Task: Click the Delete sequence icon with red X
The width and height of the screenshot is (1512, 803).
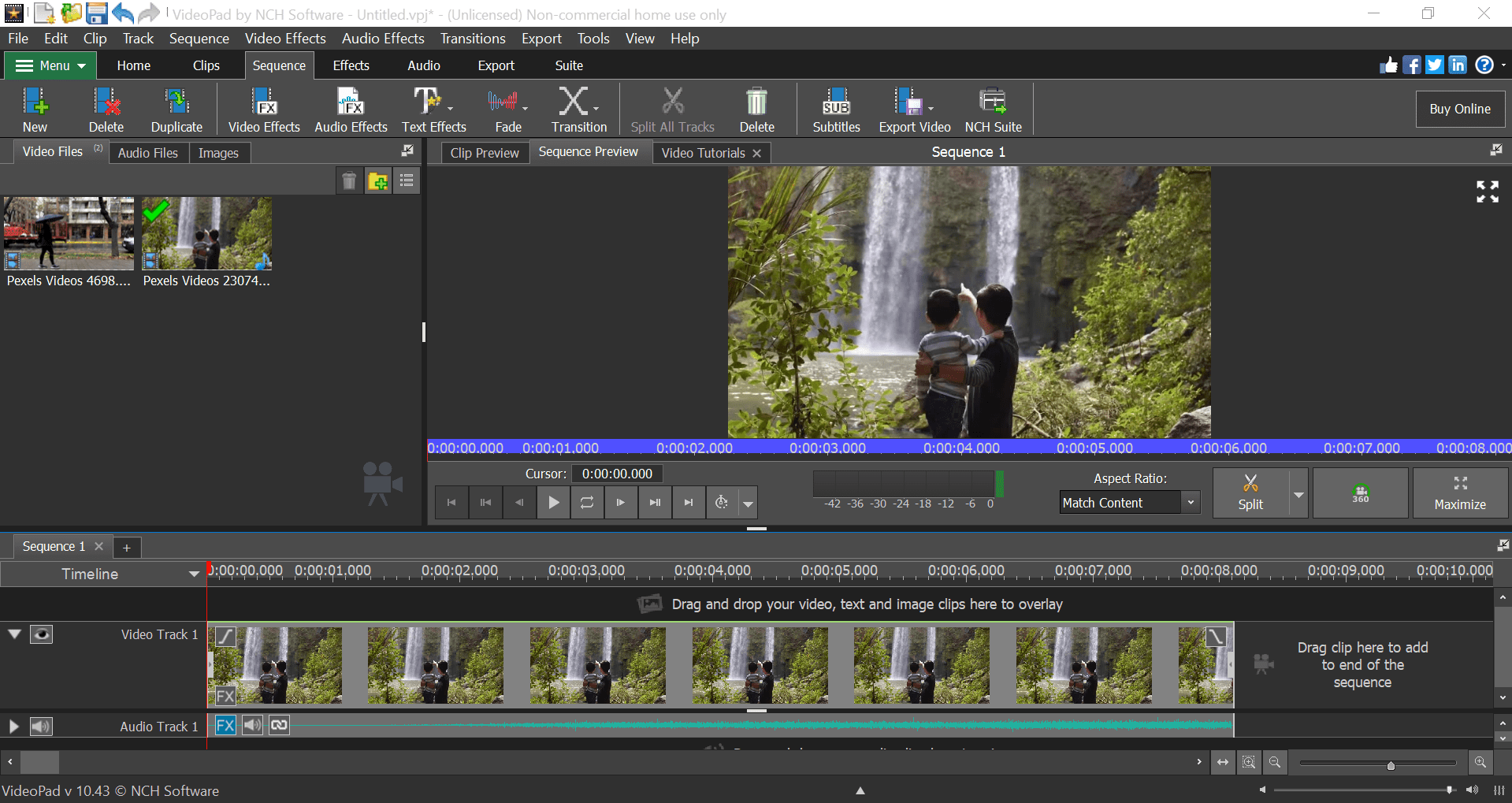Action: [x=106, y=110]
